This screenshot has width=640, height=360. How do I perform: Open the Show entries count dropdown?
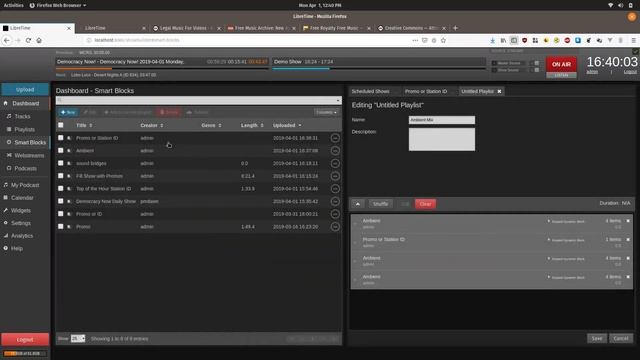click(x=78, y=338)
